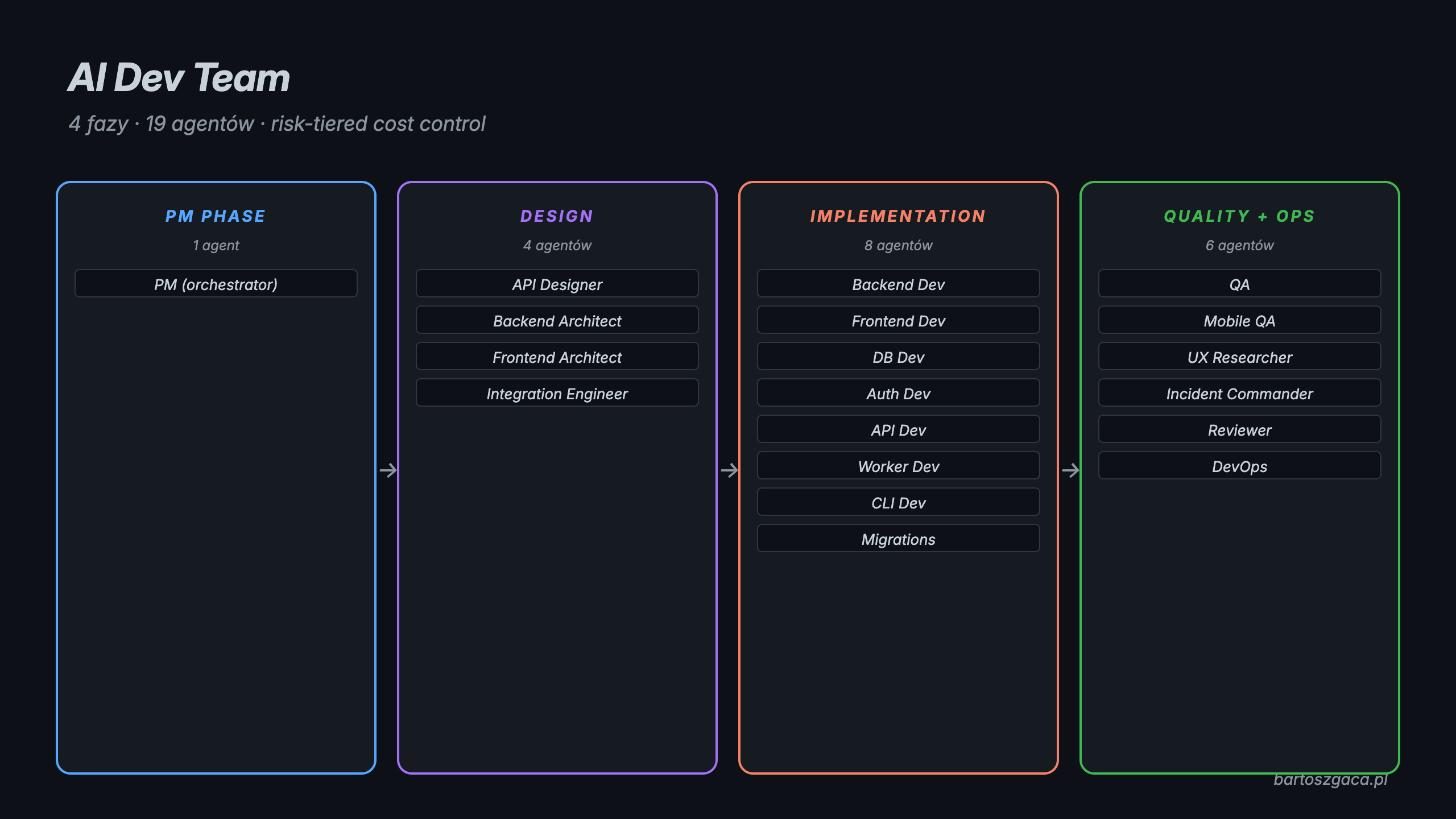Select the Integration Engineer agent
Image resolution: width=1456 pixels, height=819 pixels.
click(x=557, y=392)
